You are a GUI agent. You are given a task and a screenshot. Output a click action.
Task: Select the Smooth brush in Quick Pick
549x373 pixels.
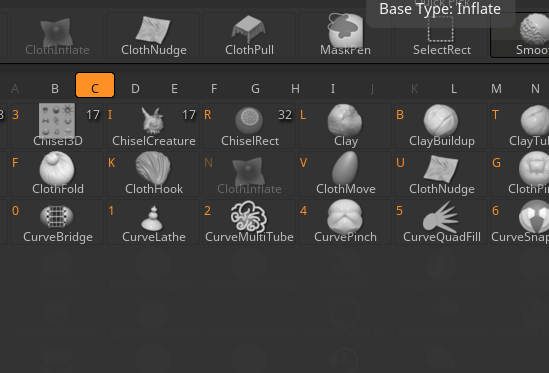coord(520,35)
